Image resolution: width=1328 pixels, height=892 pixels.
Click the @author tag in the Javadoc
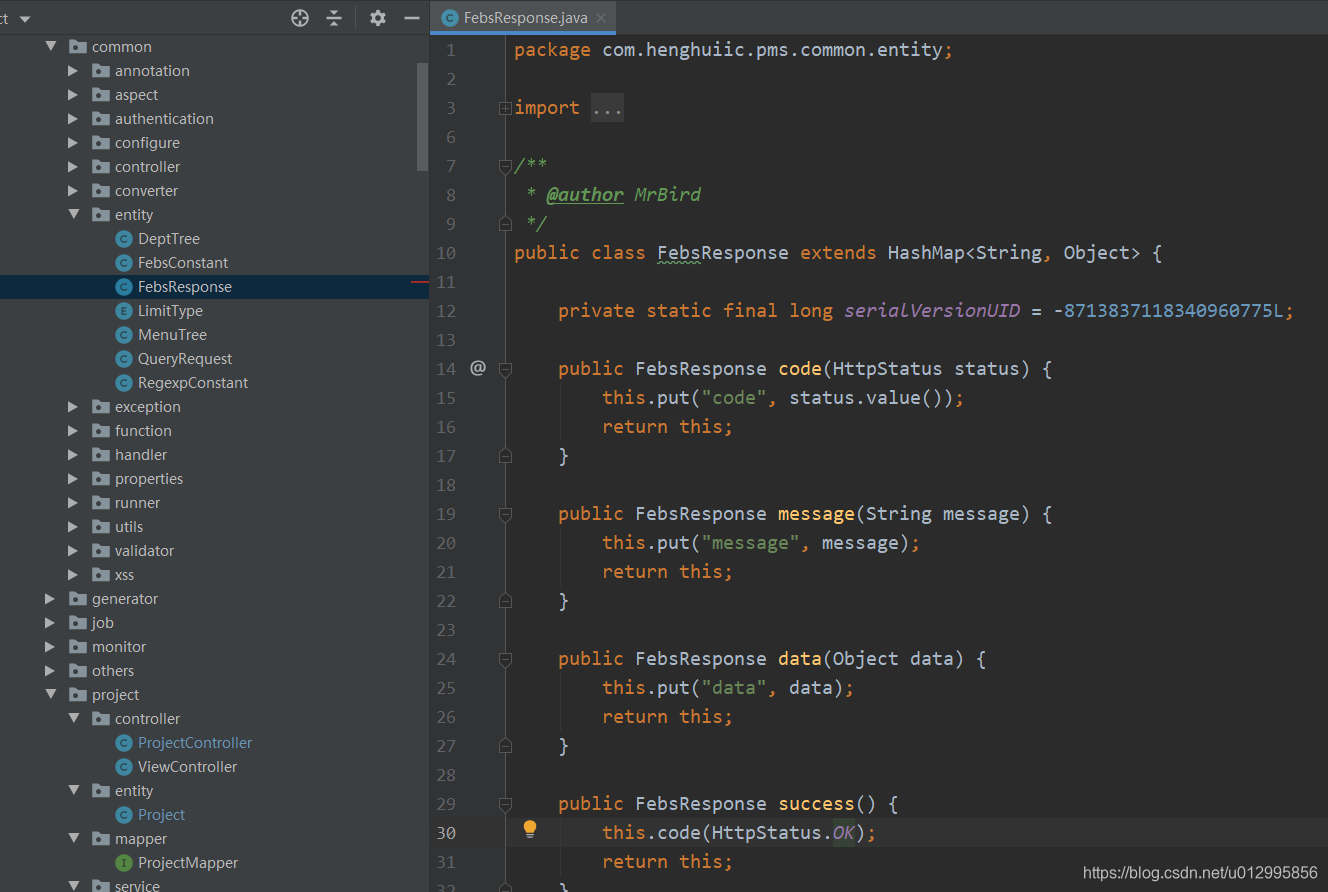pyautogui.click(x=585, y=194)
